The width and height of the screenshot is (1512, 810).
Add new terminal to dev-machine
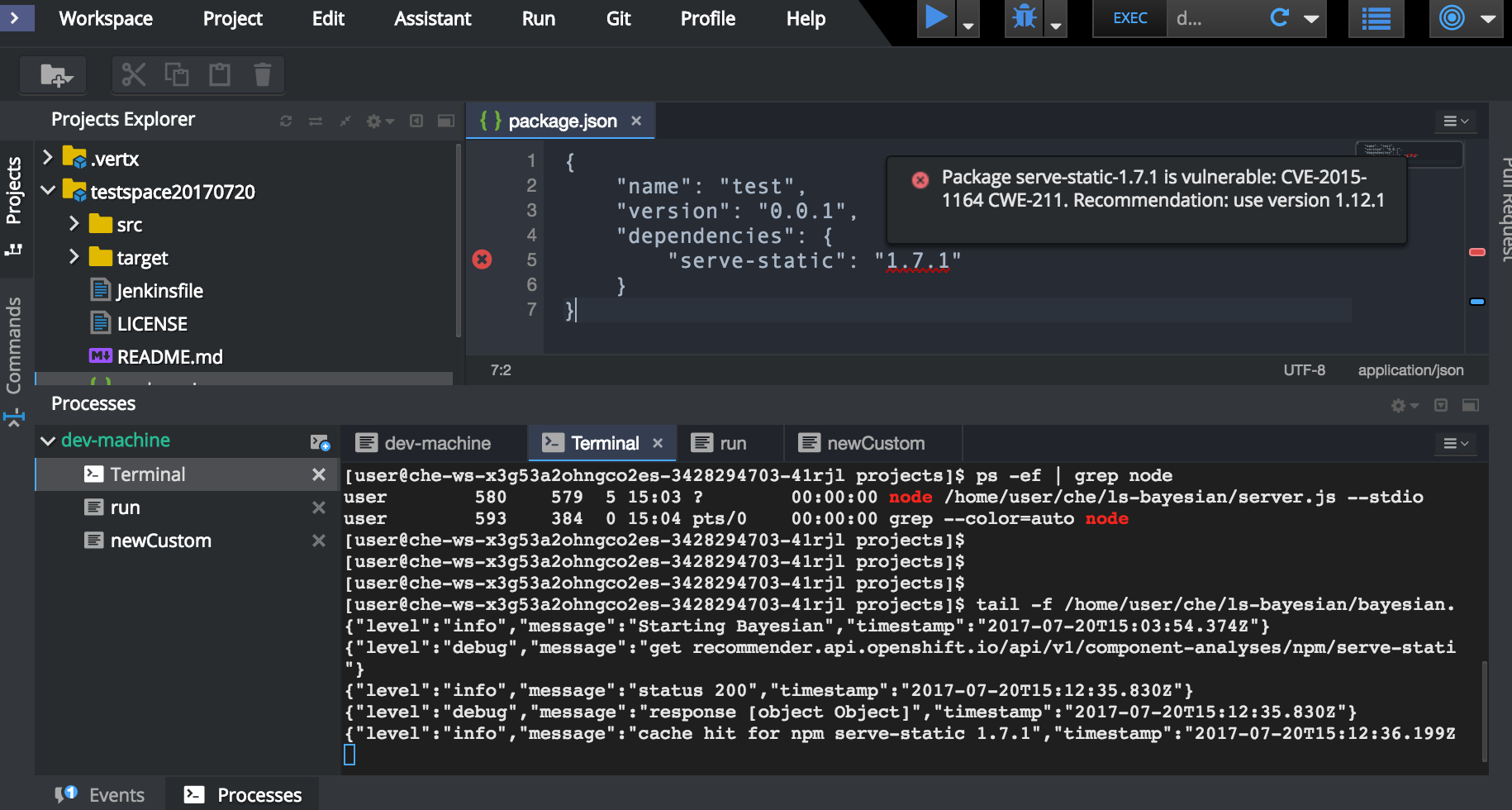click(x=320, y=442)
